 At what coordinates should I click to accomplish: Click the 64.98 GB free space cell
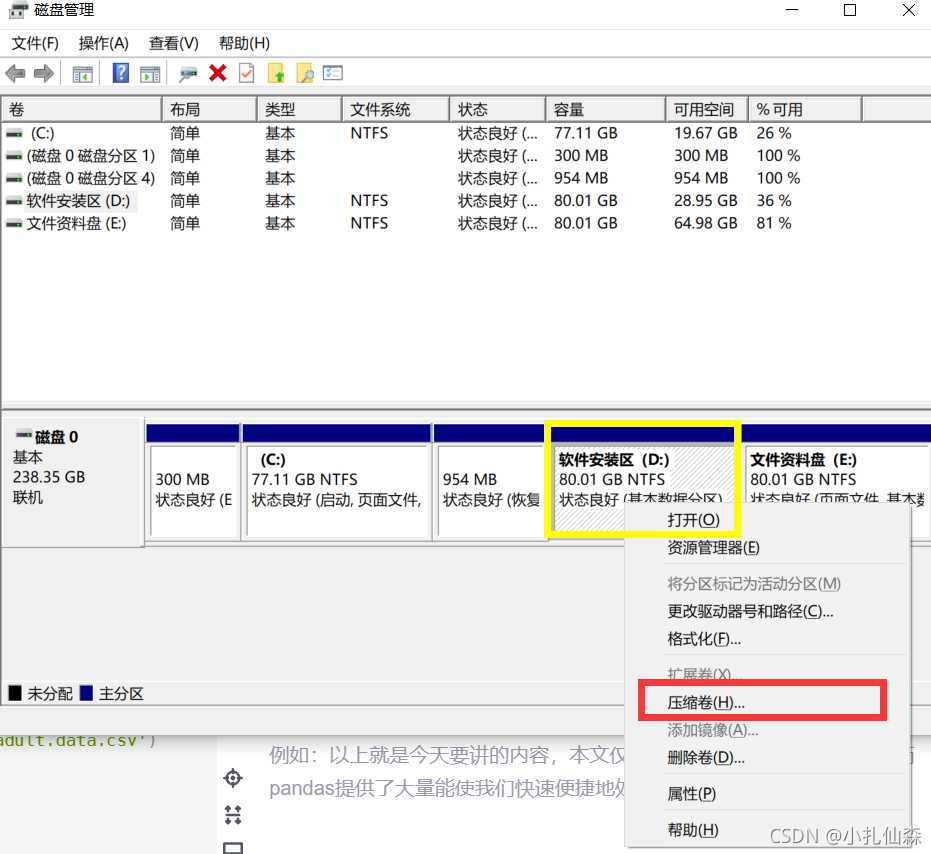705,224
